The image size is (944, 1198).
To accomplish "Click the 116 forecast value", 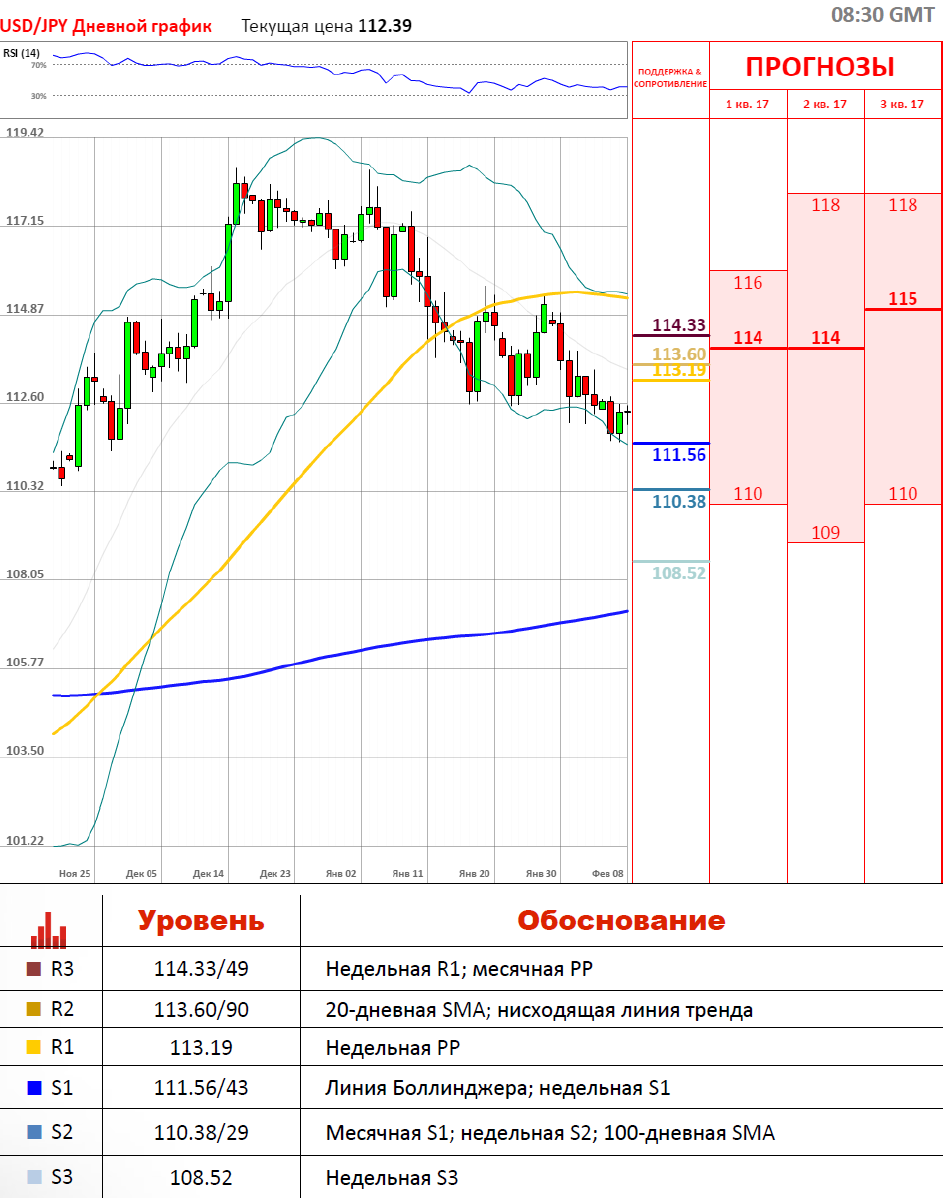I will pos(748,283).
